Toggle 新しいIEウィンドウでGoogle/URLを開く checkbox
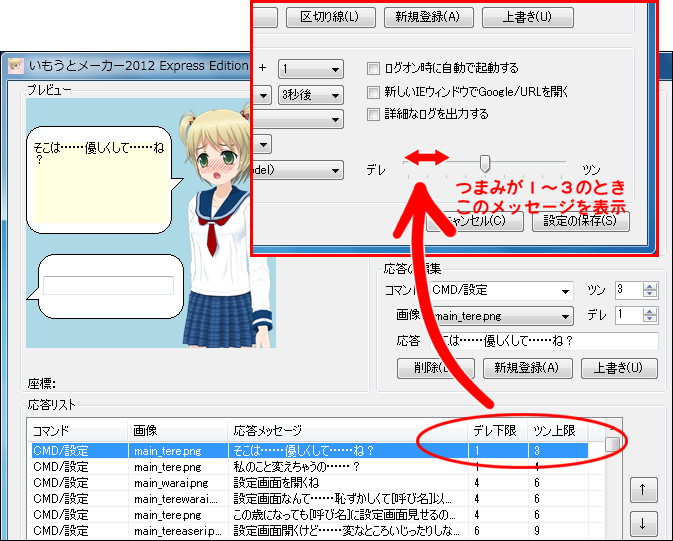Image resolution: width=673 pixels, height=541 pixels. pos(374,92)
